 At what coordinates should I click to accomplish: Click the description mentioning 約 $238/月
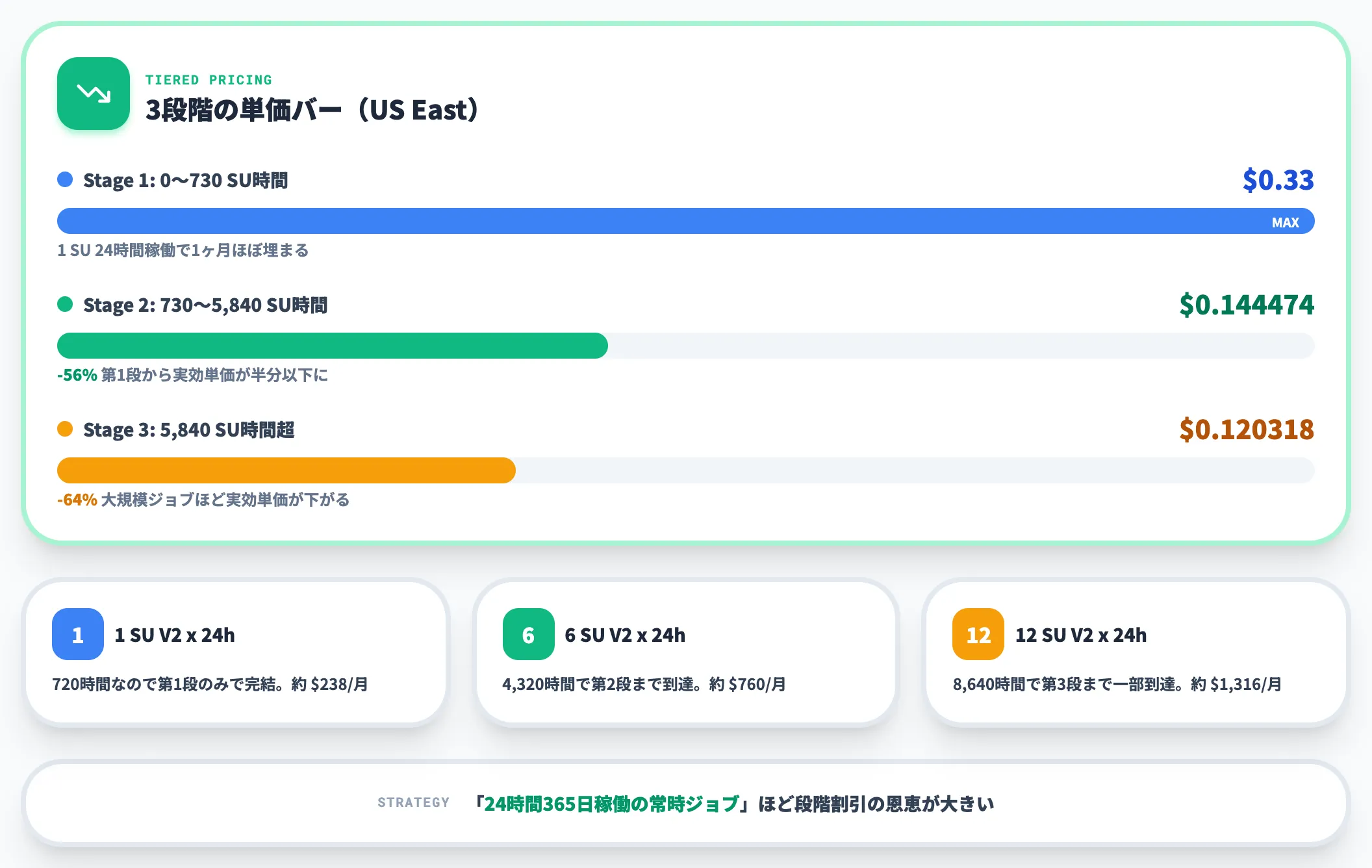(210, 684)
